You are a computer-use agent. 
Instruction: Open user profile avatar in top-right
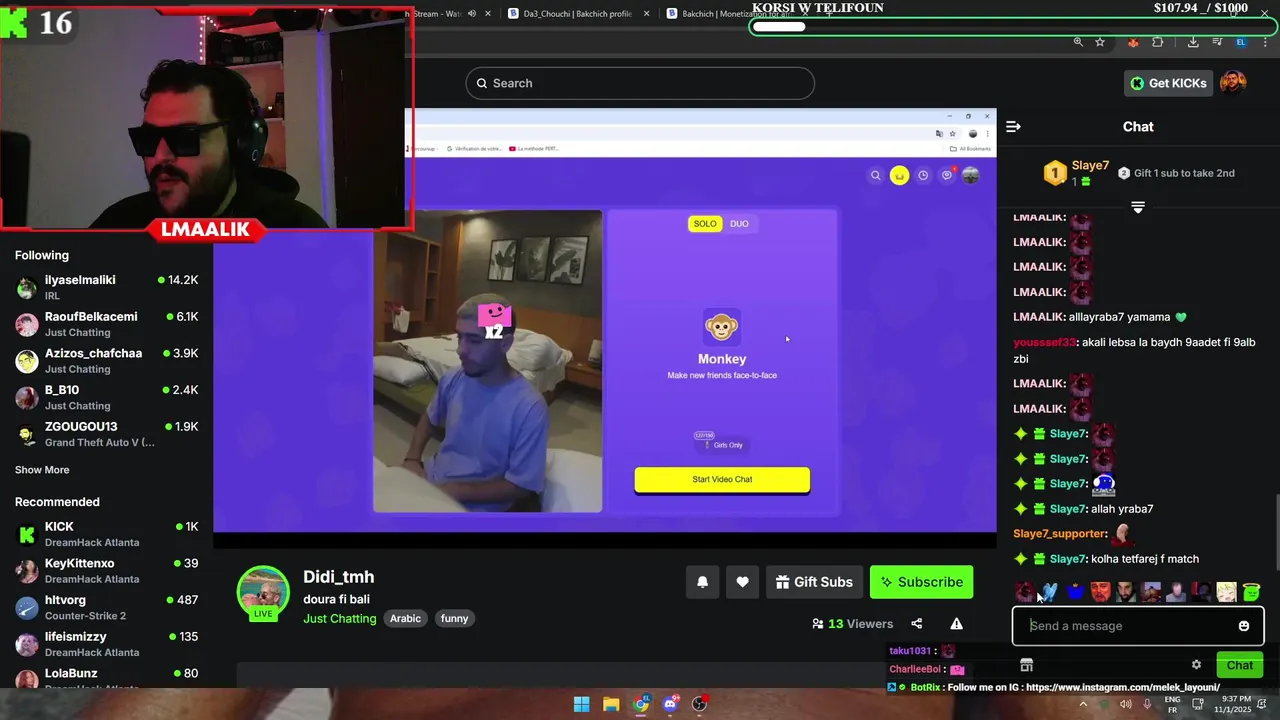pos(1233,83)
